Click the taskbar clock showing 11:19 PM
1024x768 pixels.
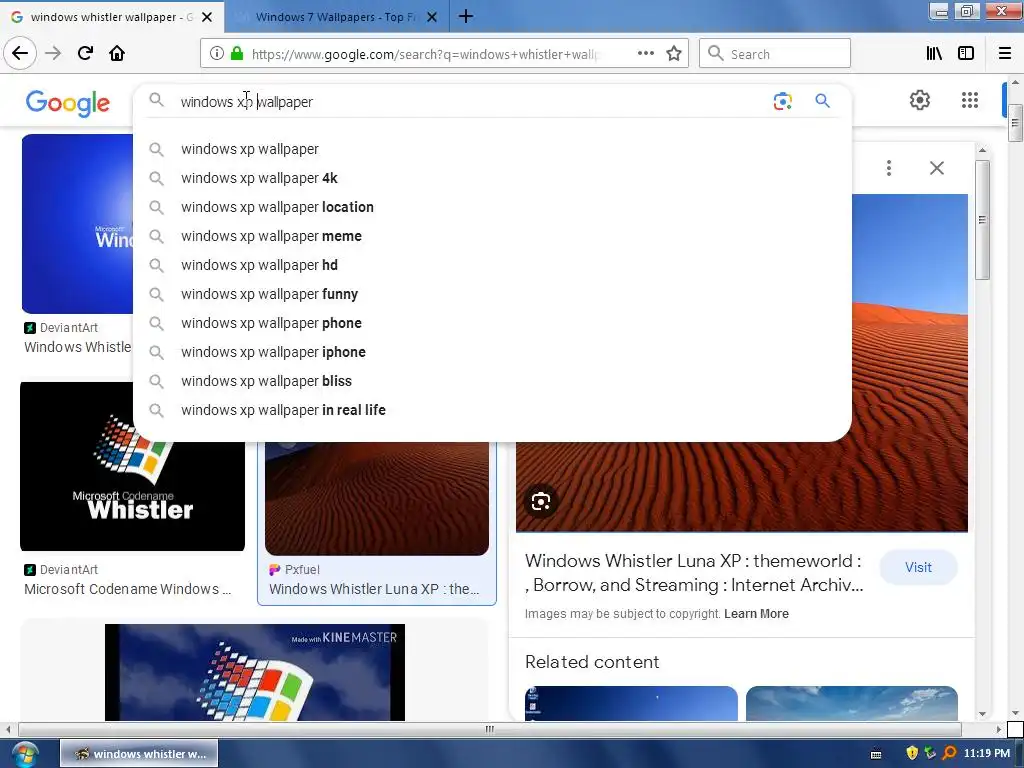[986, 753]
